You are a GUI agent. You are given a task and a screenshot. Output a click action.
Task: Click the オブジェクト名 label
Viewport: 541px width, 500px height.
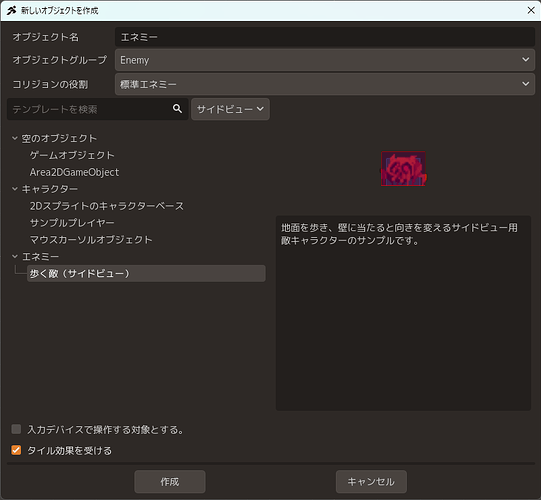(46, 37)
